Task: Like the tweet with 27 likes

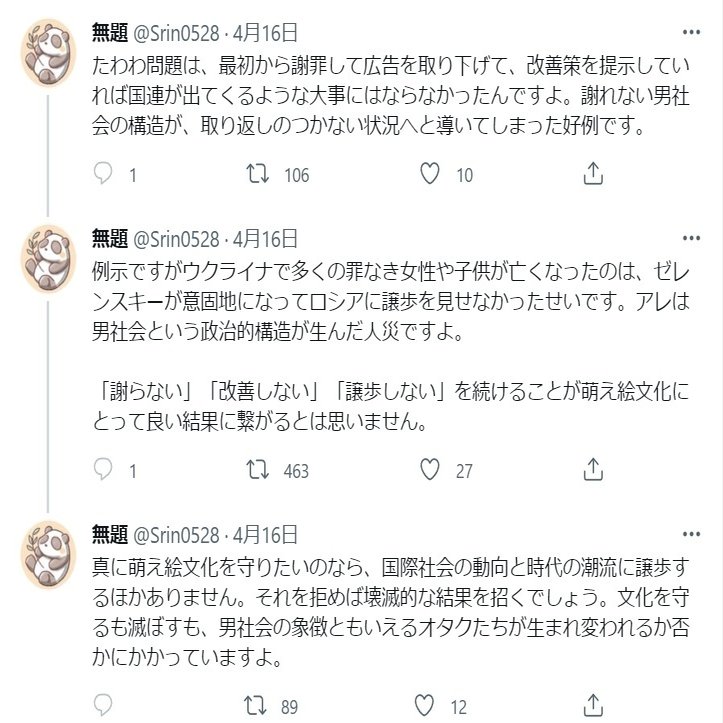Action: 430,470
